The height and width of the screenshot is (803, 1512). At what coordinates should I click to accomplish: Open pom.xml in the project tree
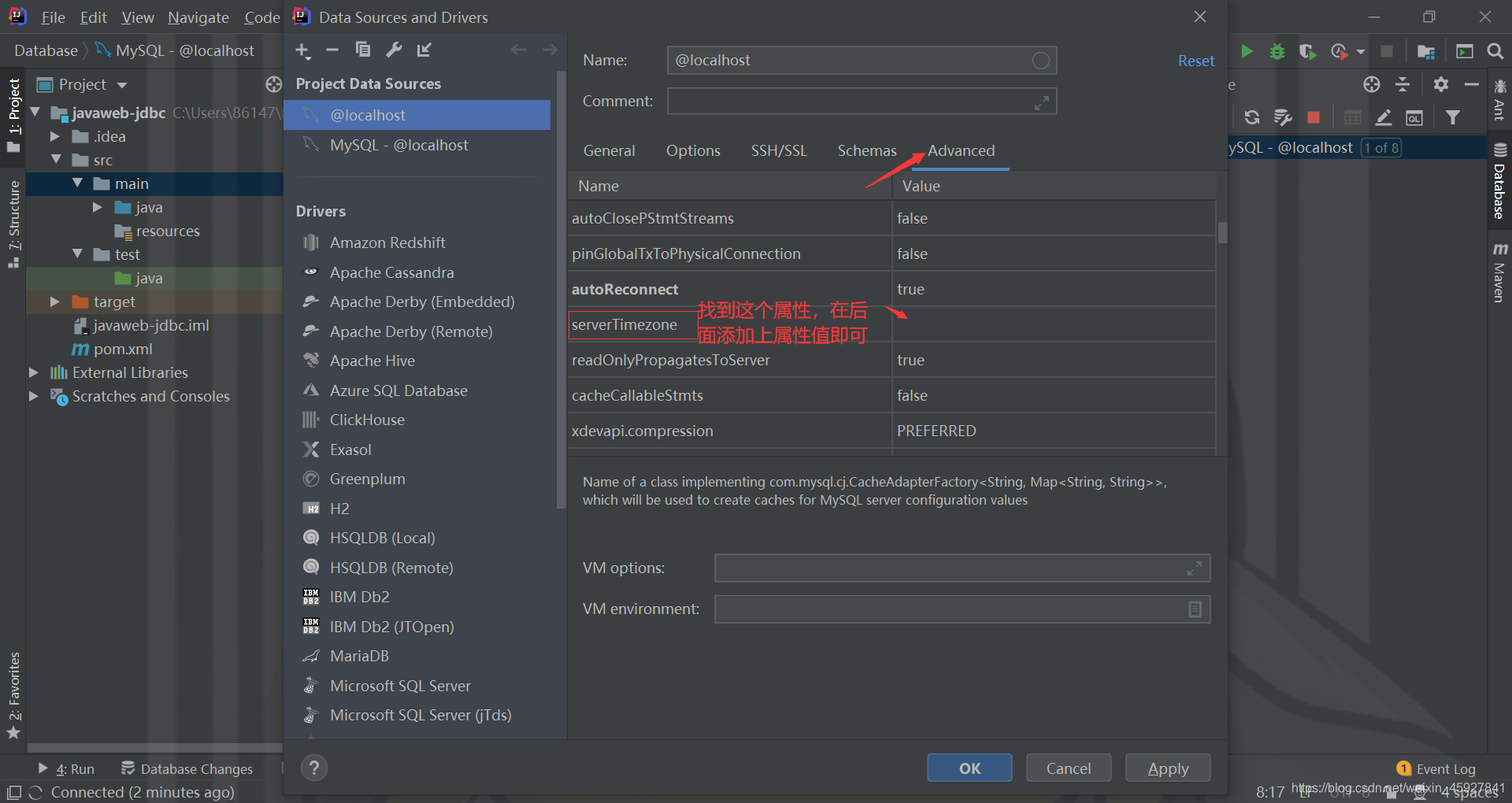point(112,349)
